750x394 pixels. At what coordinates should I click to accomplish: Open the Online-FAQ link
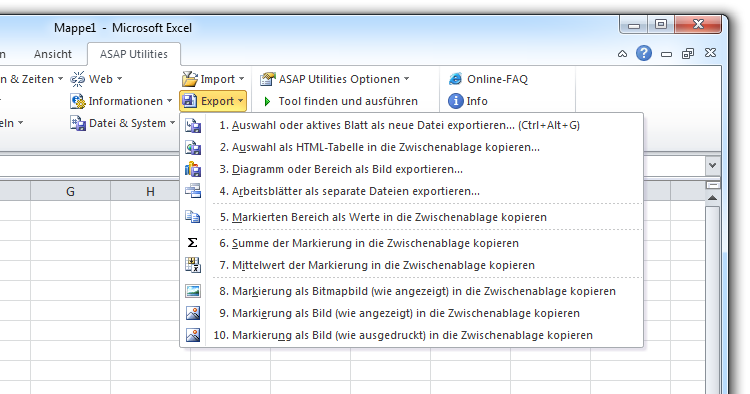coord(497,79)
